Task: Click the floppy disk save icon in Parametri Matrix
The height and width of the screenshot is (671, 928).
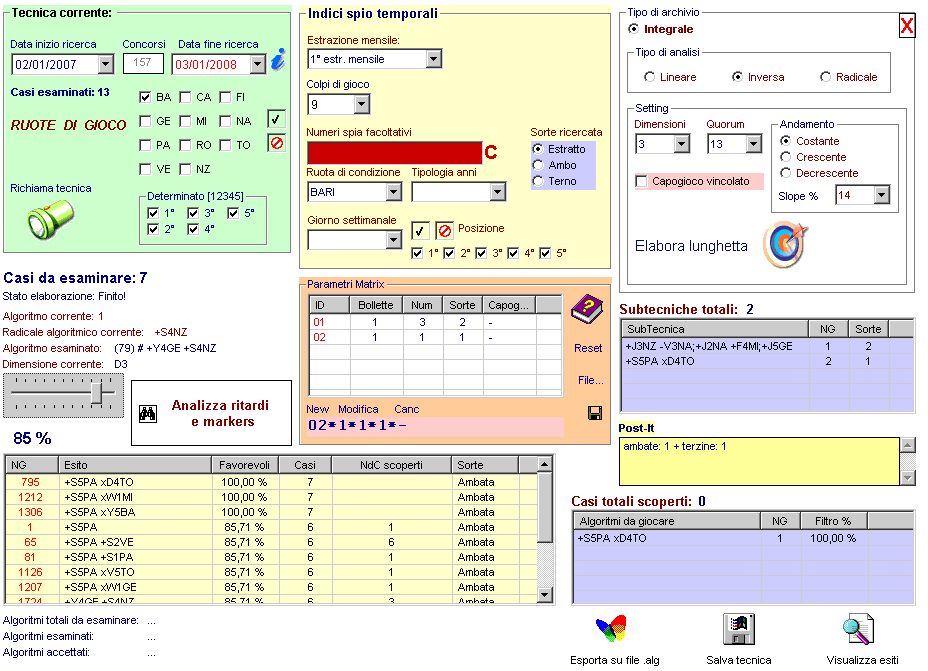Action: pyautogui.click(x=595, y=413)
